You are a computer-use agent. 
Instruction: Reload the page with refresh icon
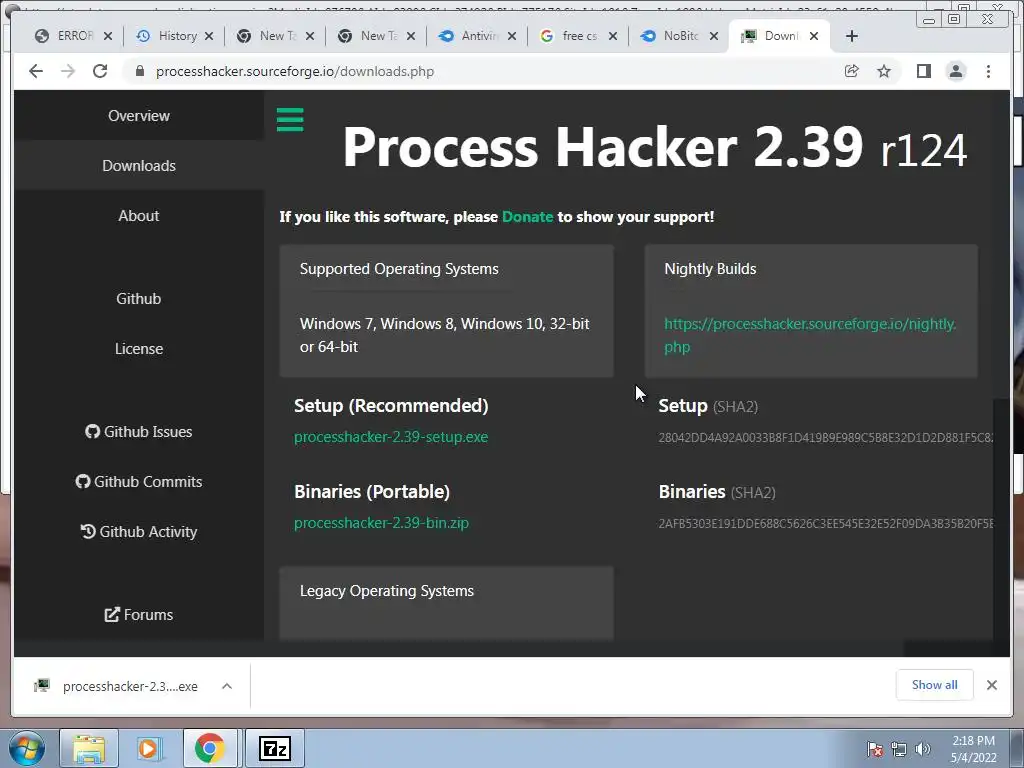coord(100,71)
